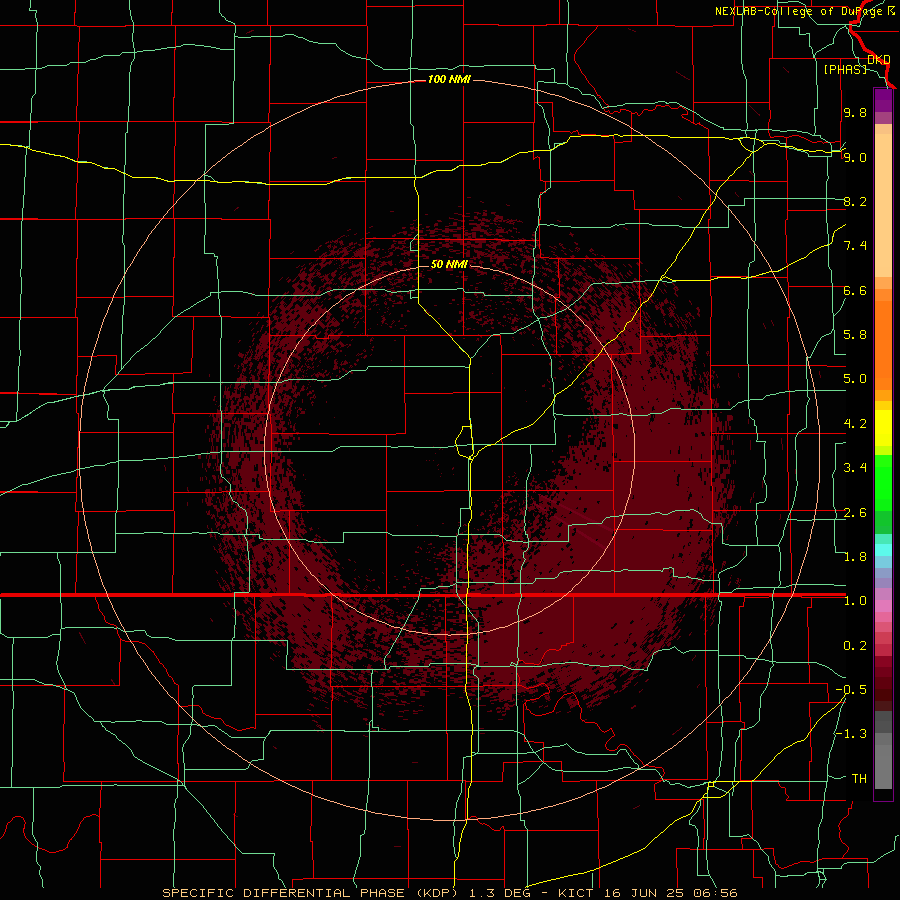Click the 0.2 value on color scale
The width and height of the screenshot is (900, 900).
point(855,646)
